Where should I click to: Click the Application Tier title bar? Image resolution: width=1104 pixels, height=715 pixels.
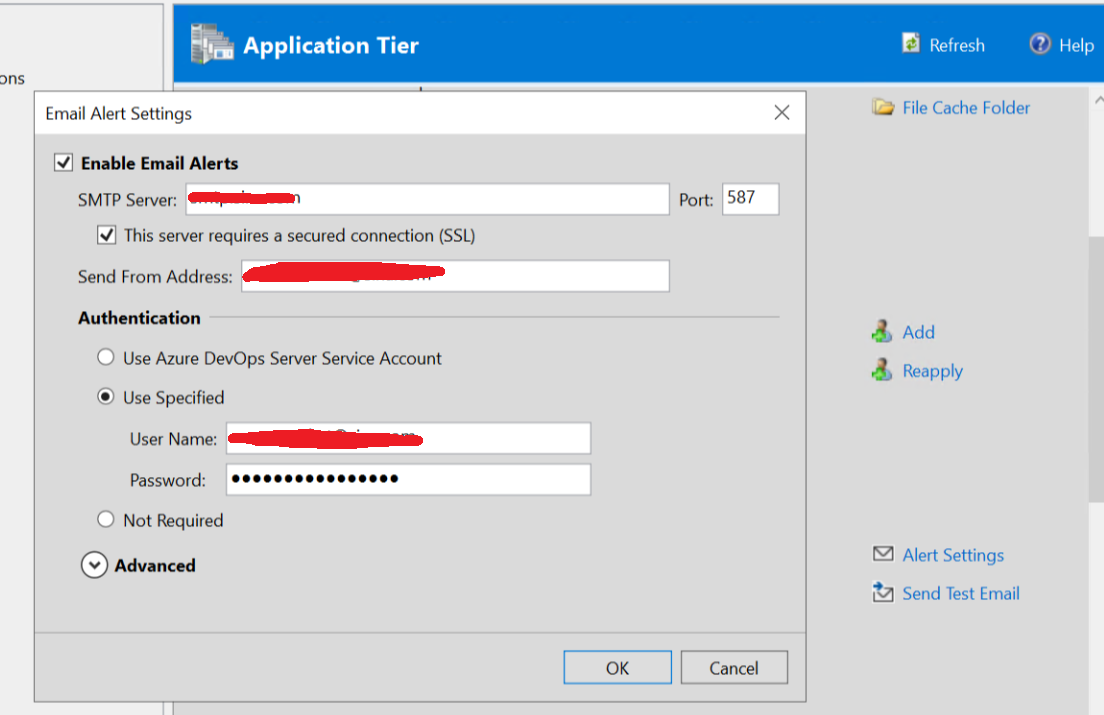pyautogui.click(x=331, y=44)
